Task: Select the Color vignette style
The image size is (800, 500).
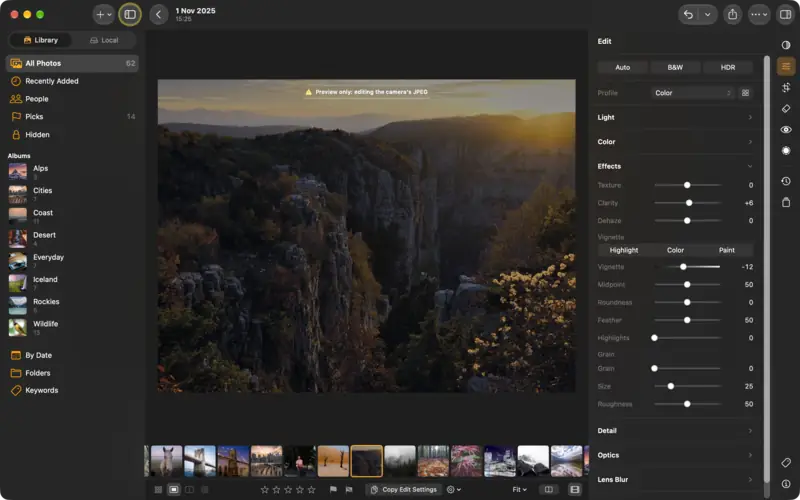Action: click(675, 250)
